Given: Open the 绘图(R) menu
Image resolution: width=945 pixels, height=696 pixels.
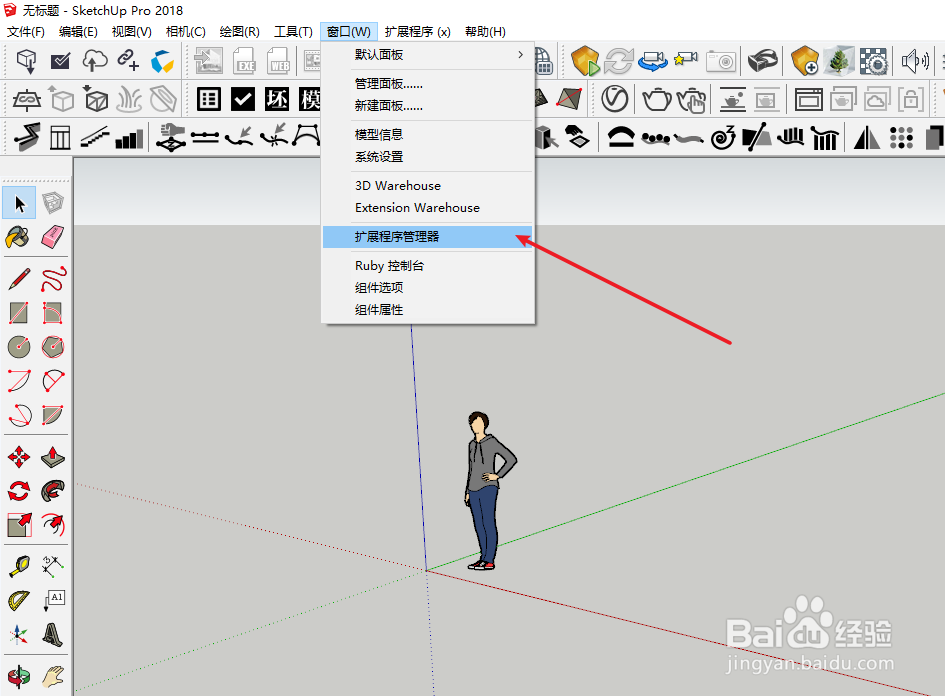Looking at the screenshot, I should (x=240, y=32).
